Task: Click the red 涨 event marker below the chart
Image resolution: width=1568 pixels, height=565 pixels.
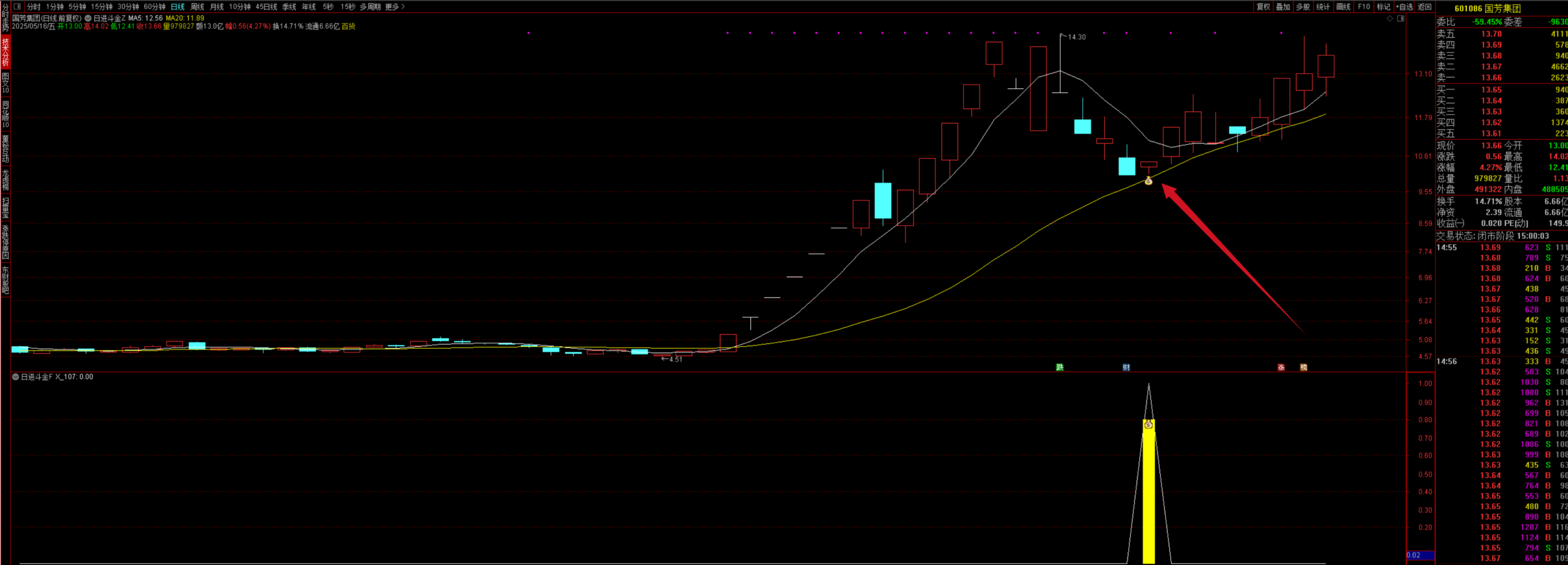Action: point(1281,367)
